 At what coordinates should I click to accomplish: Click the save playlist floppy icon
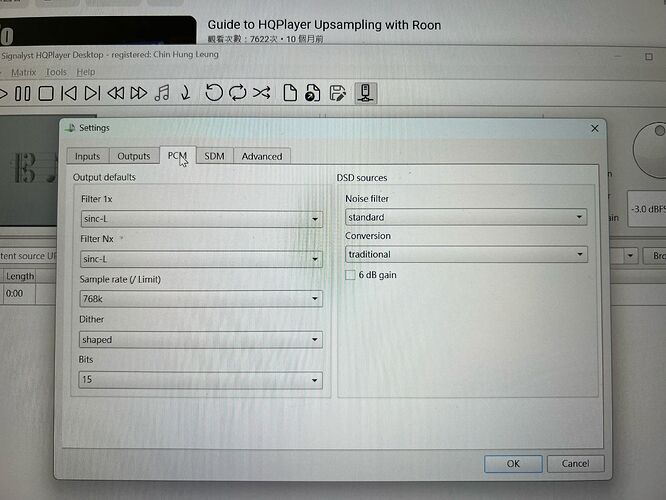338,93
